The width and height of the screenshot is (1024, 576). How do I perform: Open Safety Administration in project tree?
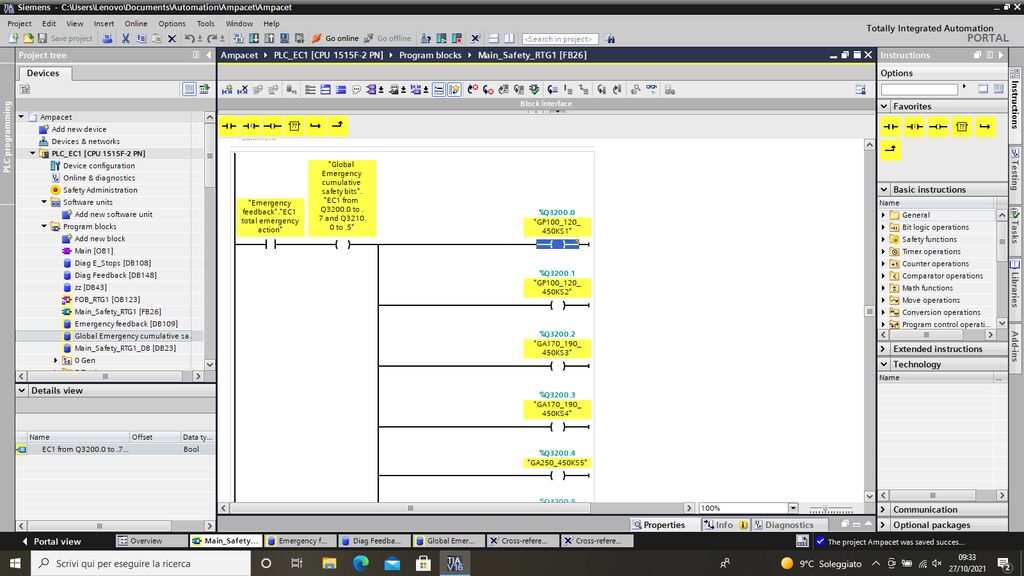point(100,190)
